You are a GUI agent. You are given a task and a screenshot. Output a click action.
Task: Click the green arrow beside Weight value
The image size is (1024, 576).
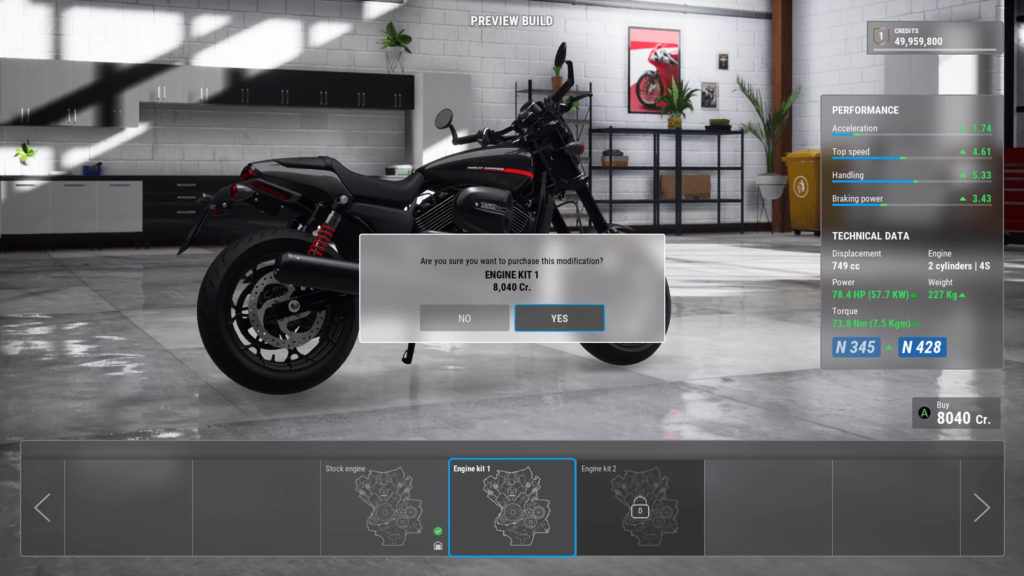[x=962, y=295]
